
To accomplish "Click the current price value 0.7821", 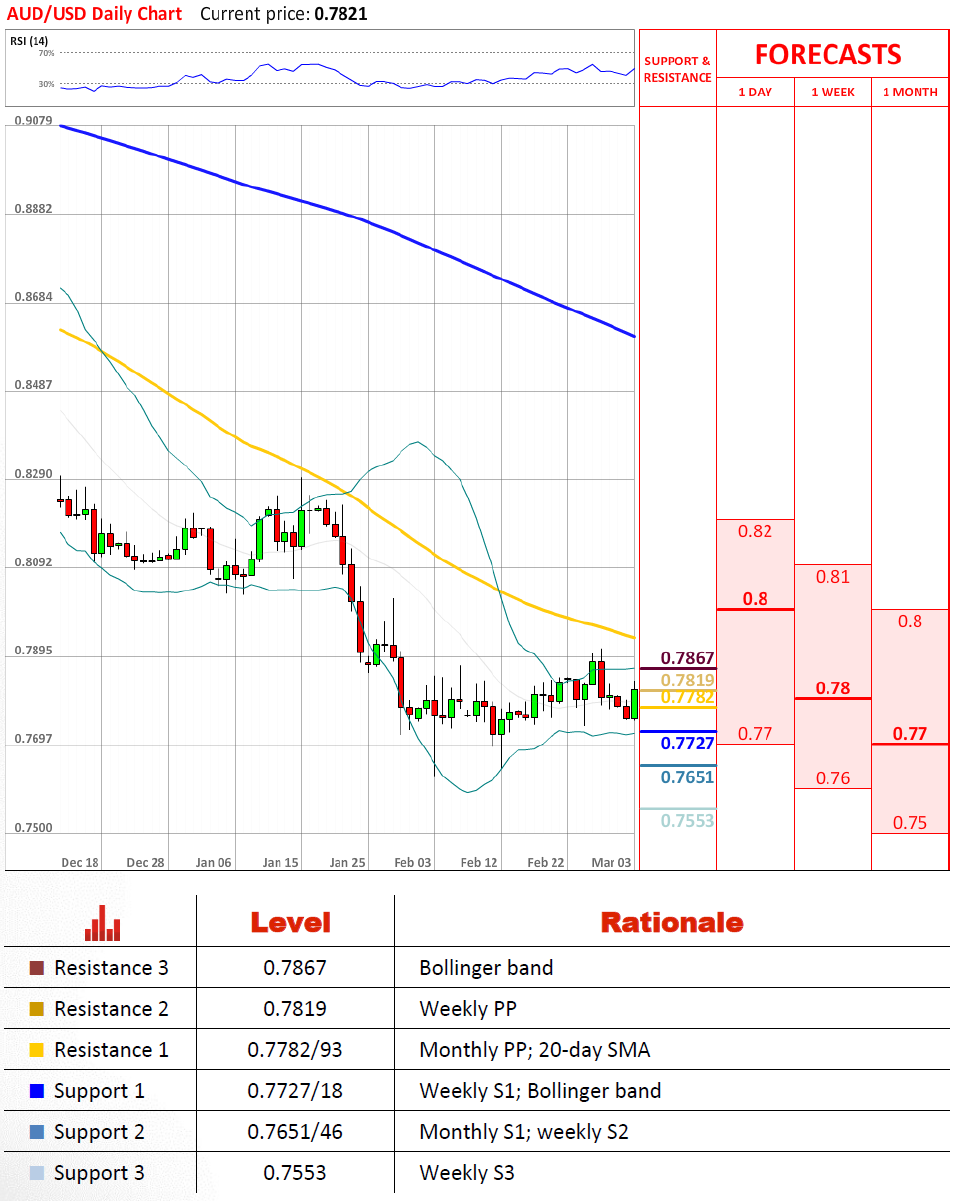I will tap(341, 14).
